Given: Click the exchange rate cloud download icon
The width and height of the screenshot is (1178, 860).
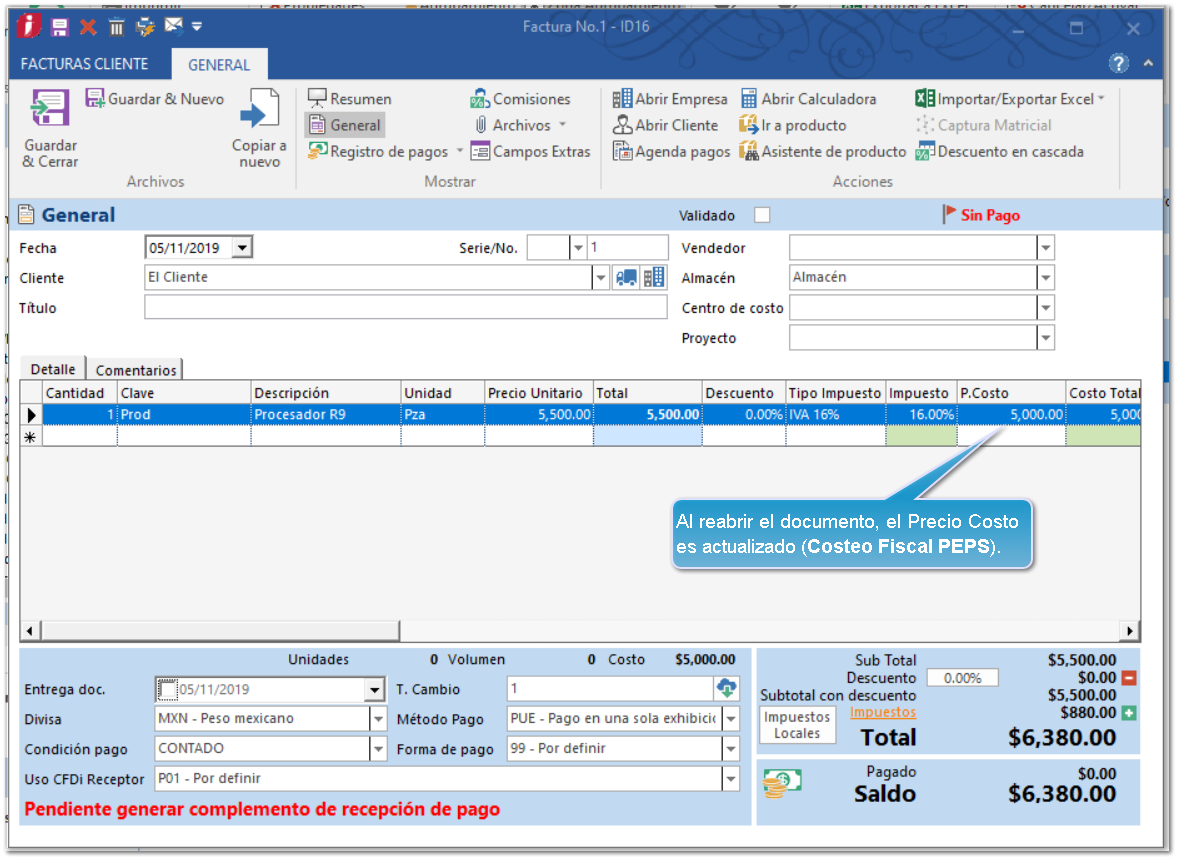Looking at the screenshot, I should point(727,688).
